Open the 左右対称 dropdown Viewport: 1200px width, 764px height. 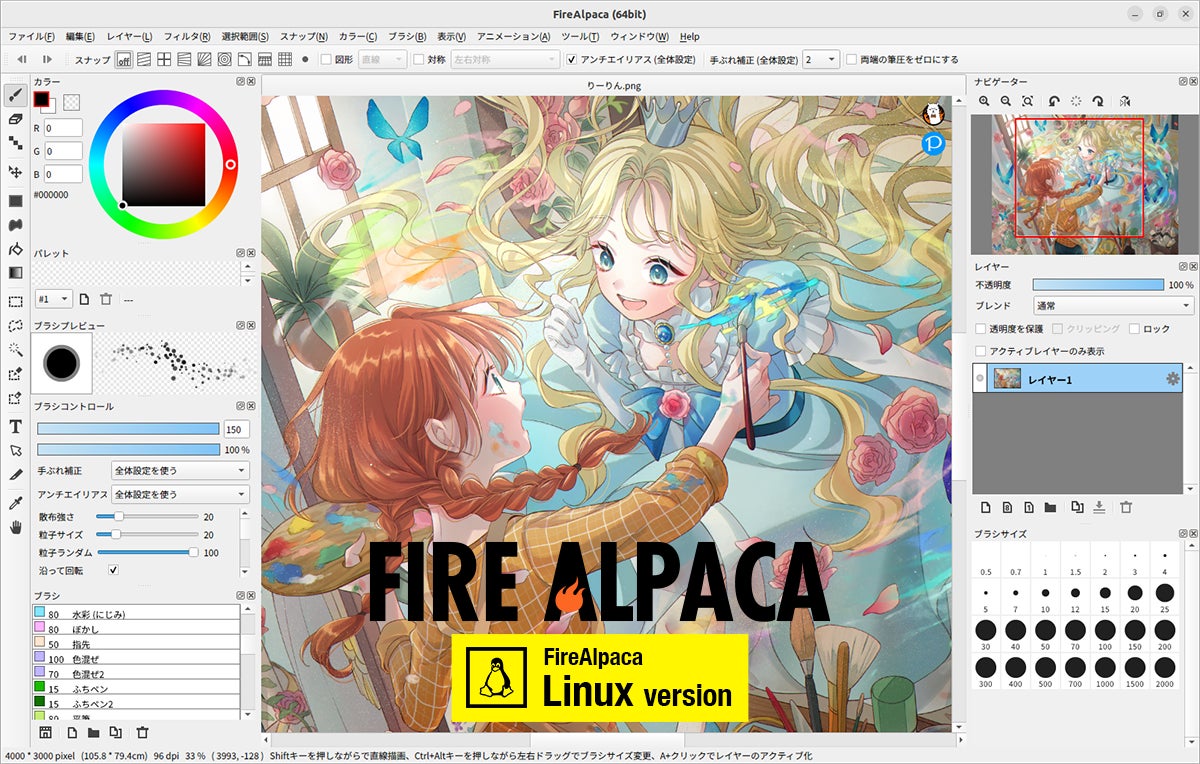tap(505, 60)
